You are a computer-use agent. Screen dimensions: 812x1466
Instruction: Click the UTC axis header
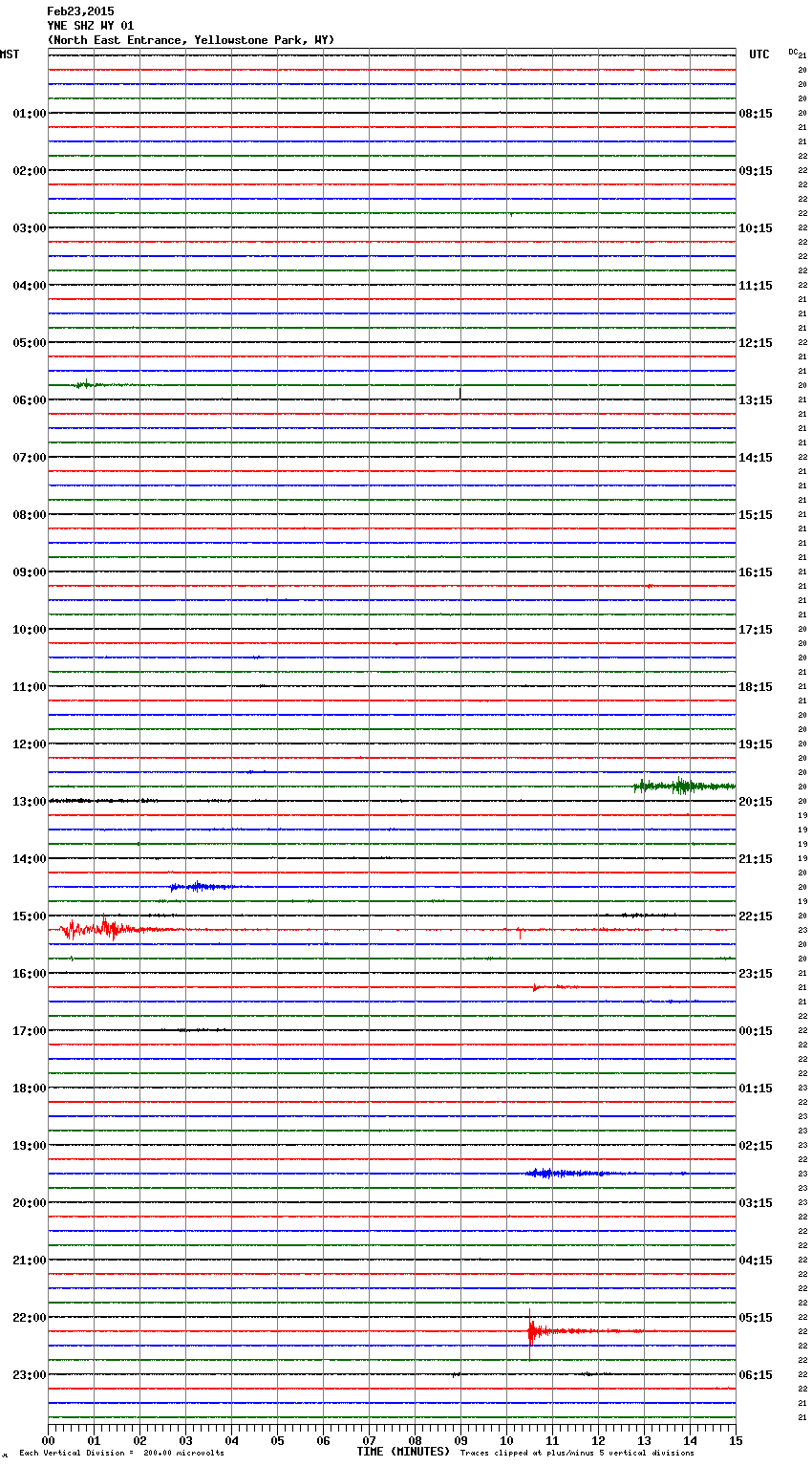[759, 54]
